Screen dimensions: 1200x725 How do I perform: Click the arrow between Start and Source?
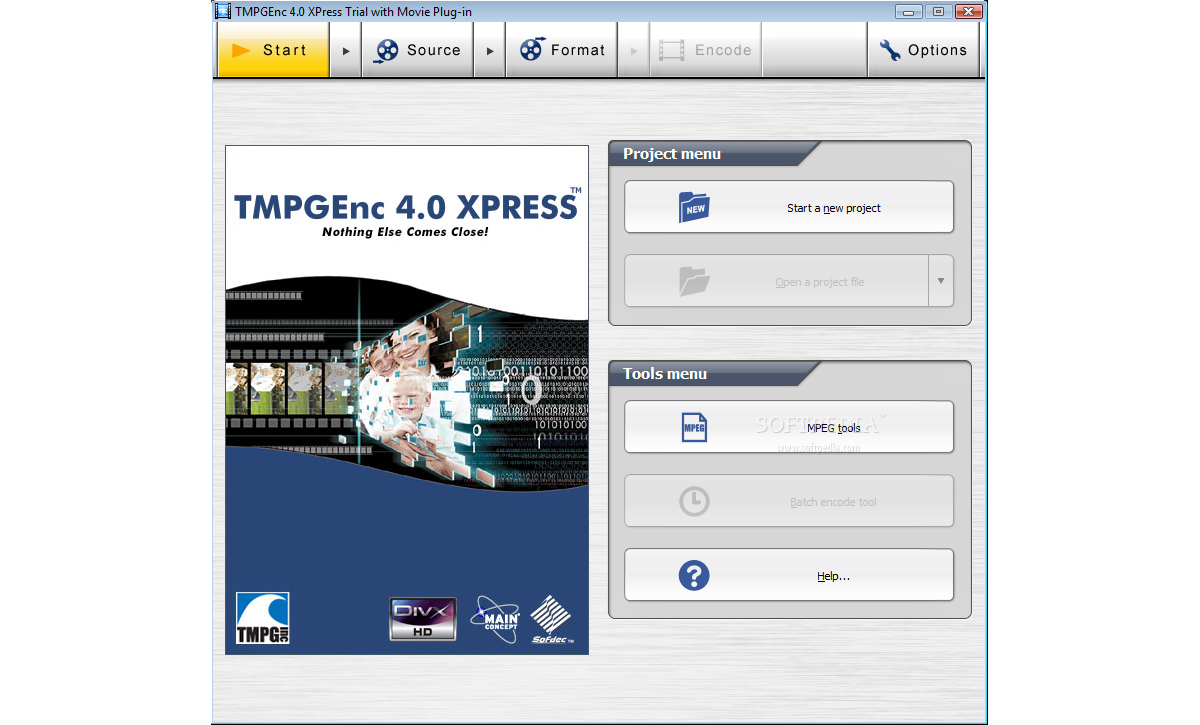346,50
